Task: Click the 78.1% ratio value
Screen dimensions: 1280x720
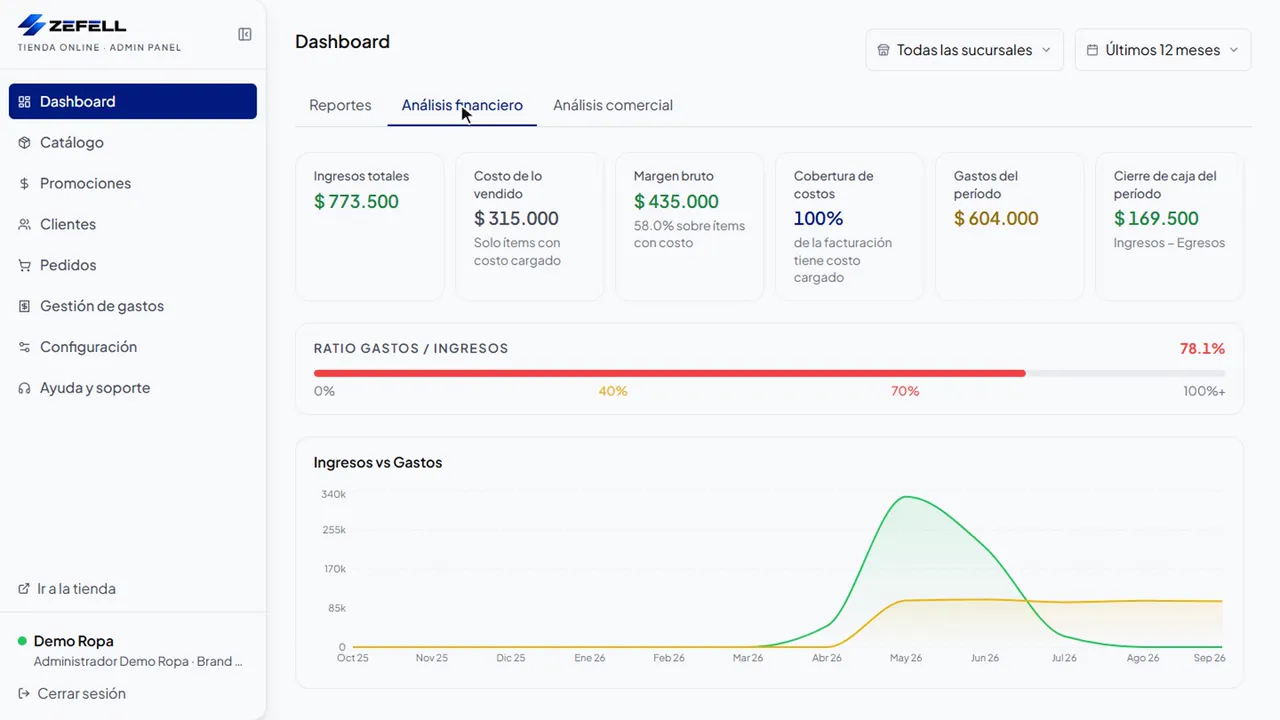Action: (x=1202, y=349)
